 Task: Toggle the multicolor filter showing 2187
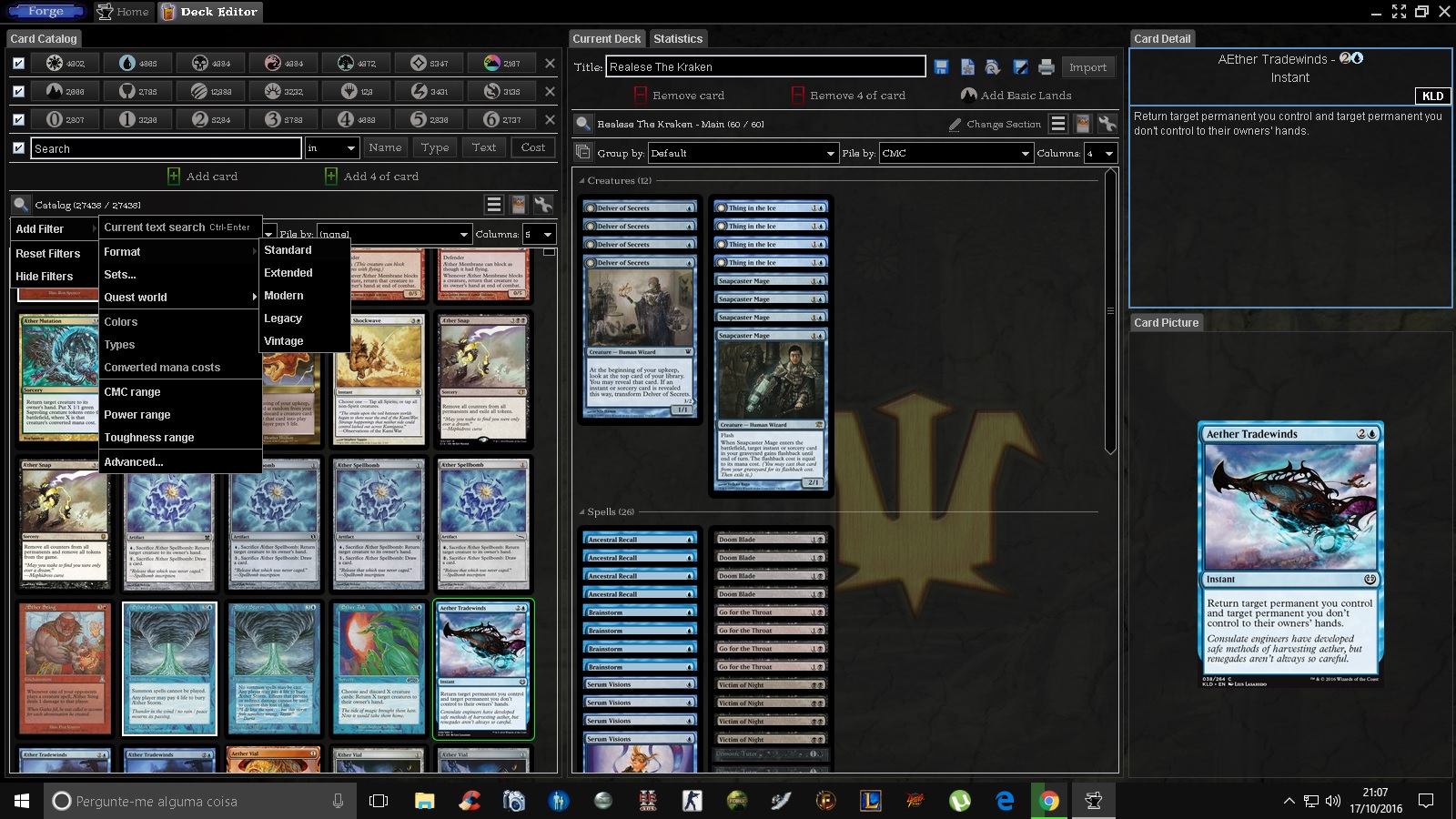click(502, 63)
